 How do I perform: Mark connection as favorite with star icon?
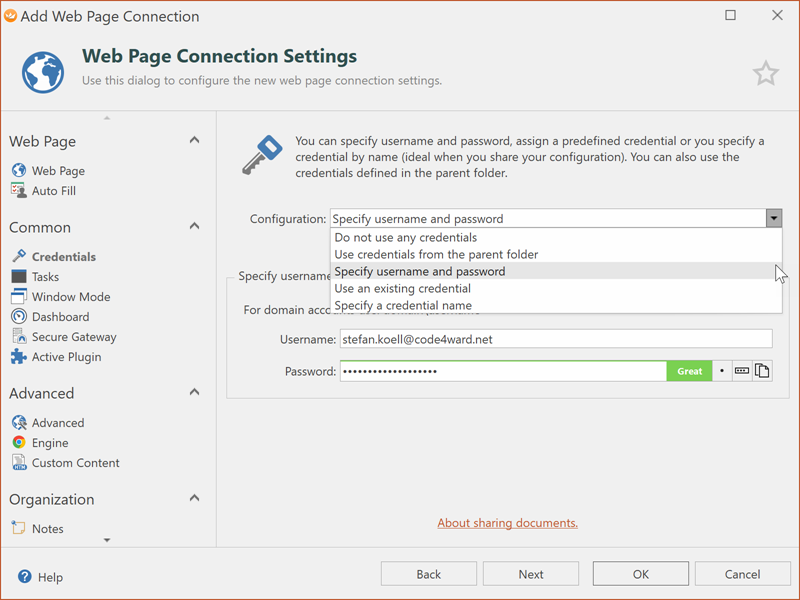(x=765, y=73)
